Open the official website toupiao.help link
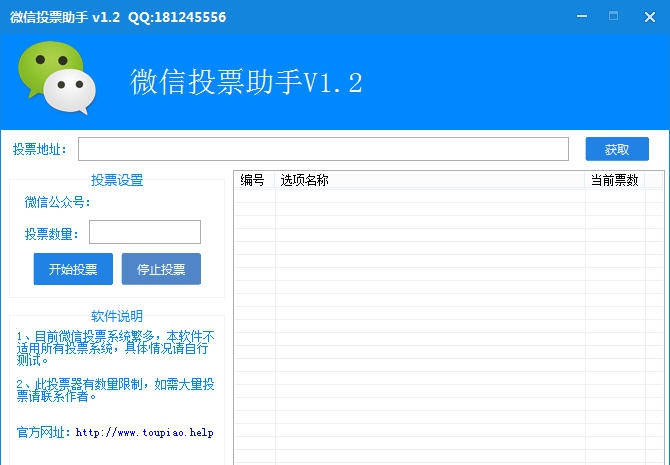Image resolution: width=670 pixels, height=465 pixels. (x=144, y=433)
